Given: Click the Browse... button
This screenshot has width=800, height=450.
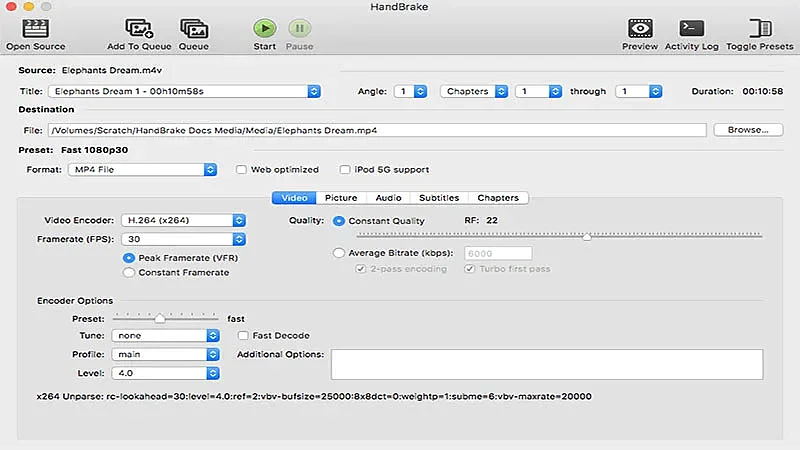Looking at the screenshot, I should 748,130.
